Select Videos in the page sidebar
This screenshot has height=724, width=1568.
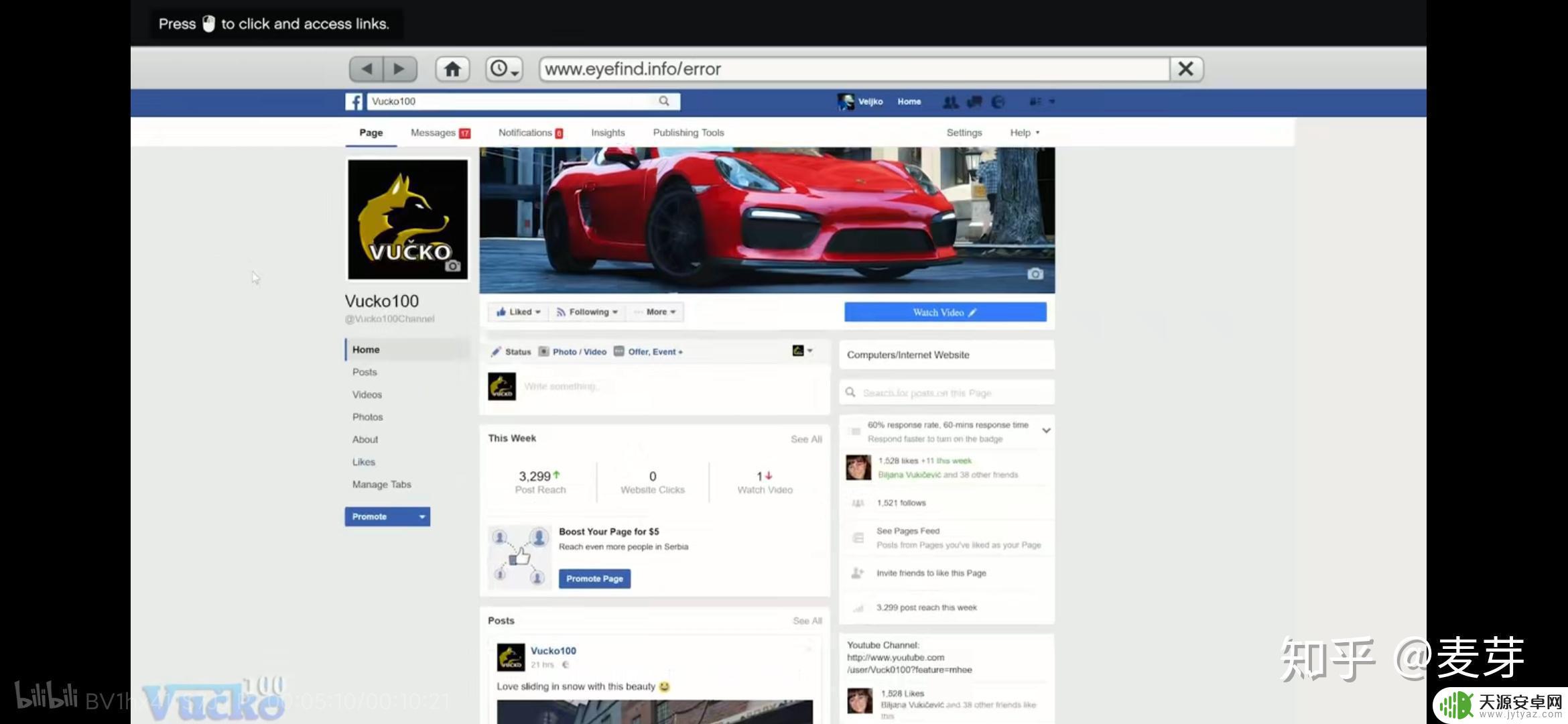pyautogui.click(x=367, y=395)
